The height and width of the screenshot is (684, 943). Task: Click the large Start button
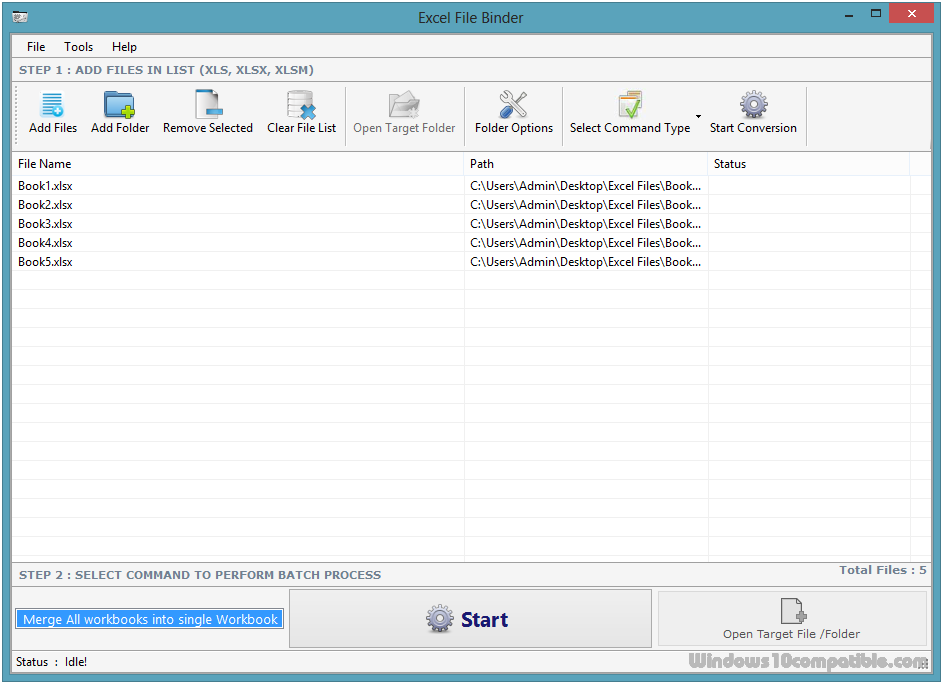pyautogui.click(x=470, y=619)
